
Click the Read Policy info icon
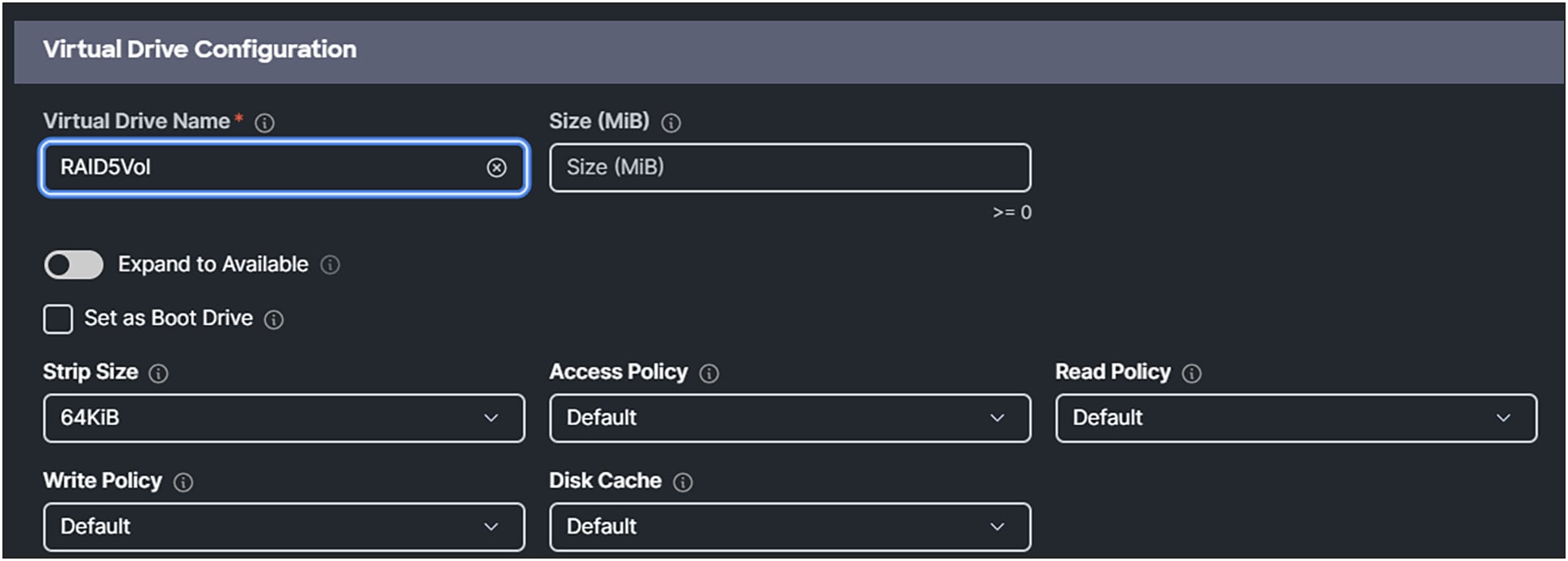pos(1191,373)
